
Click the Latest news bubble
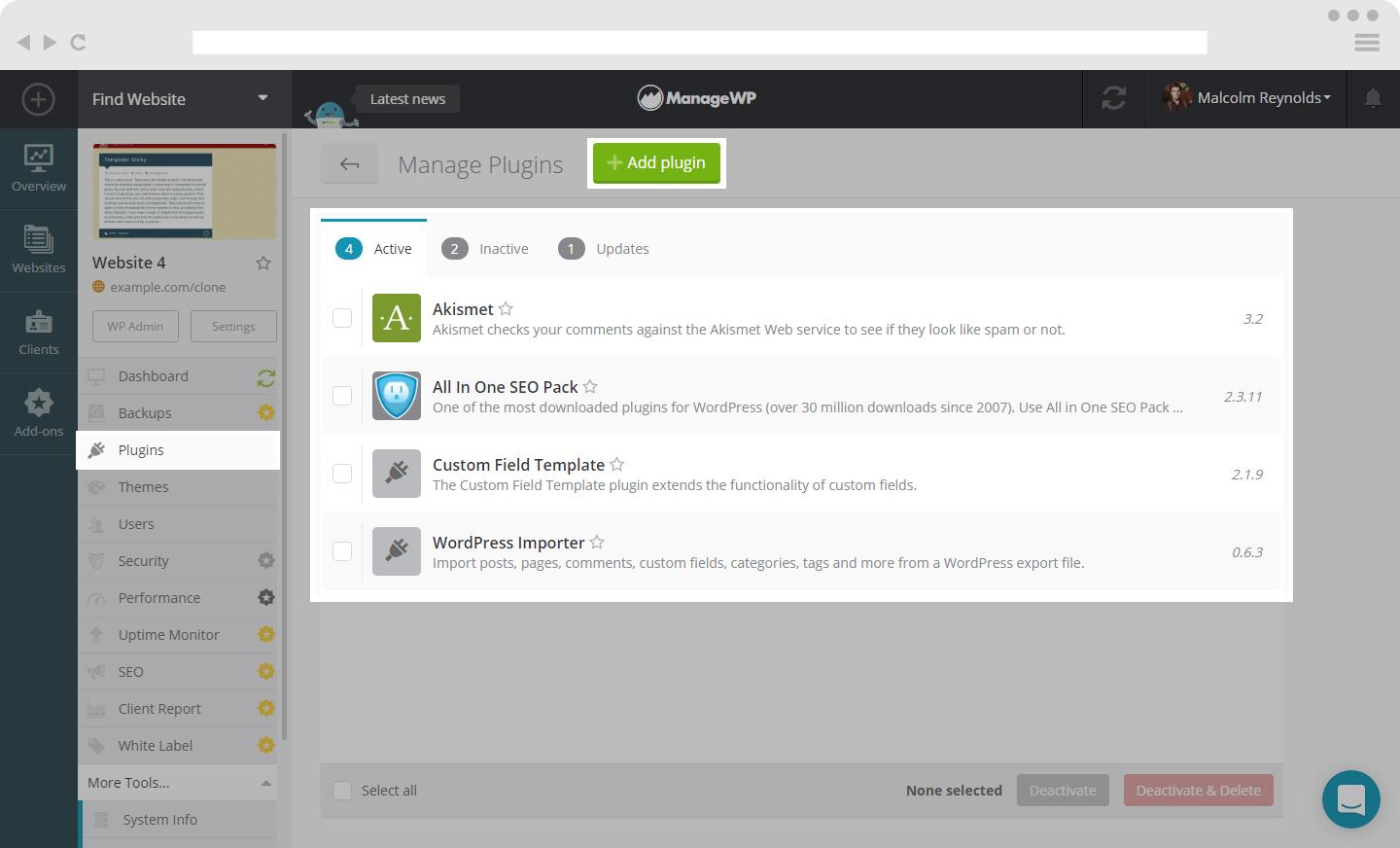pos(407,98)
